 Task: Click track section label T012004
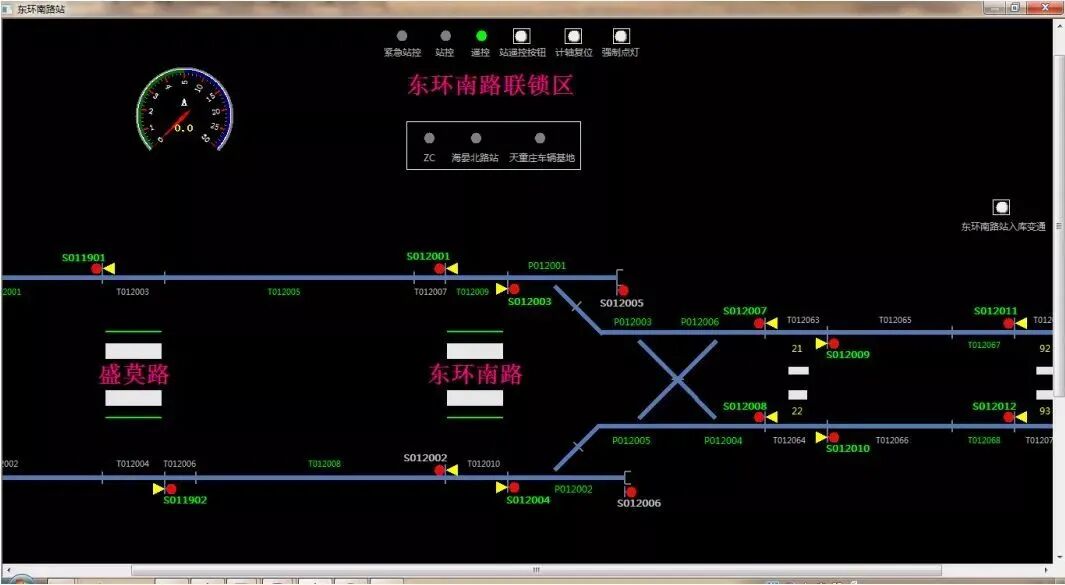pyautogui.click(x=132, y=464)
